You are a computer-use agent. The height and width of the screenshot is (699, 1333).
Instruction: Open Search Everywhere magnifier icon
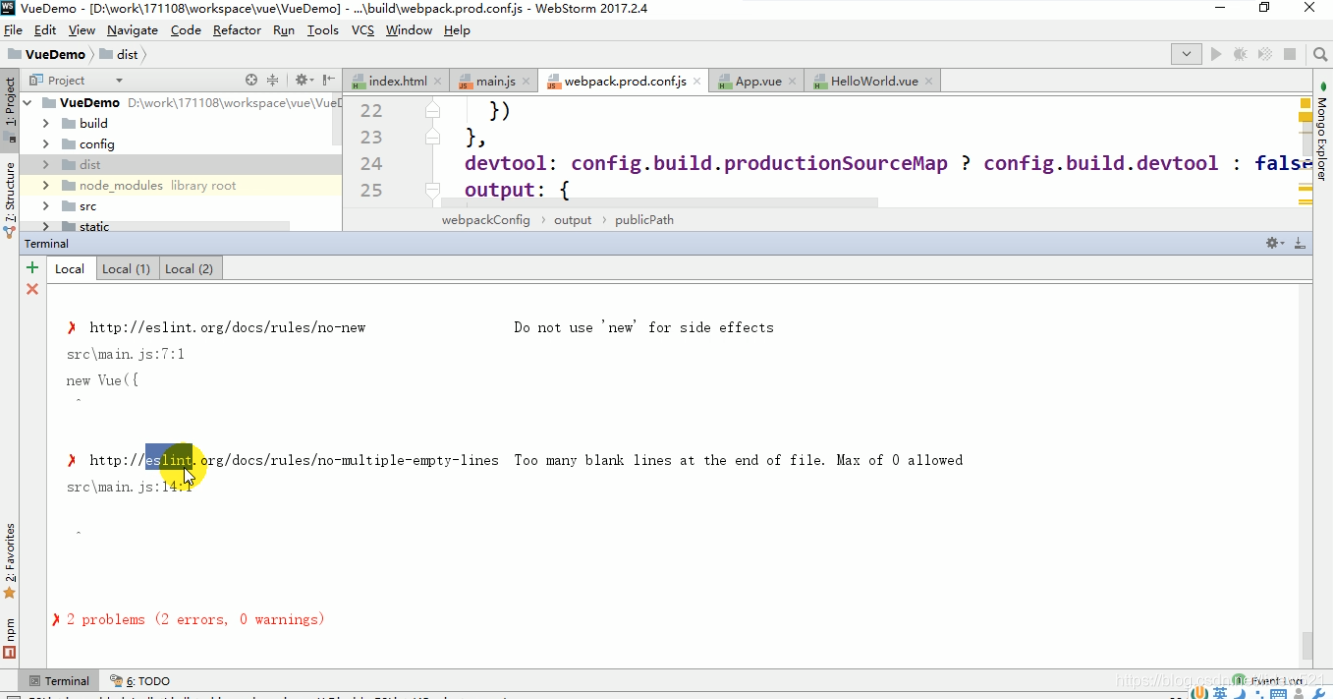(x=1320, y=54)
